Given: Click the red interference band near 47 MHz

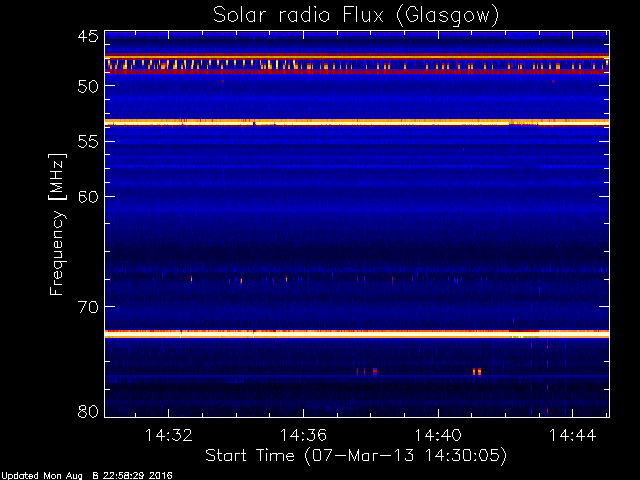Looking at the screenshot, I should pyautogui.click(x=357, y=57).
